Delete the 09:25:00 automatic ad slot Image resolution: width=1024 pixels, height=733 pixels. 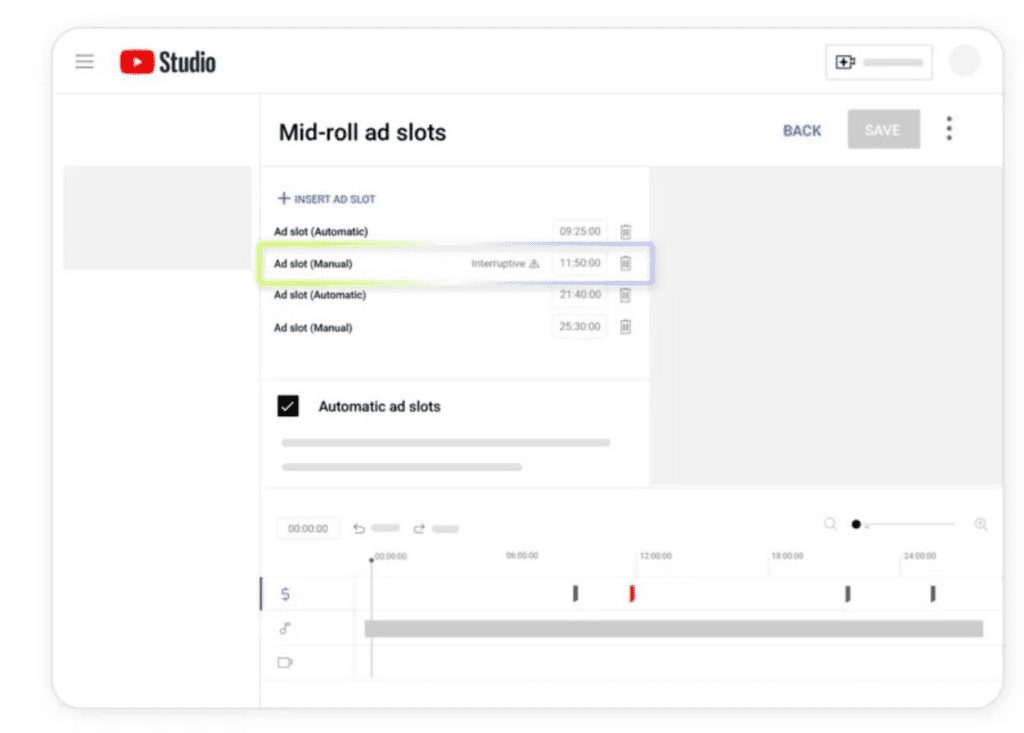[626, 232]
